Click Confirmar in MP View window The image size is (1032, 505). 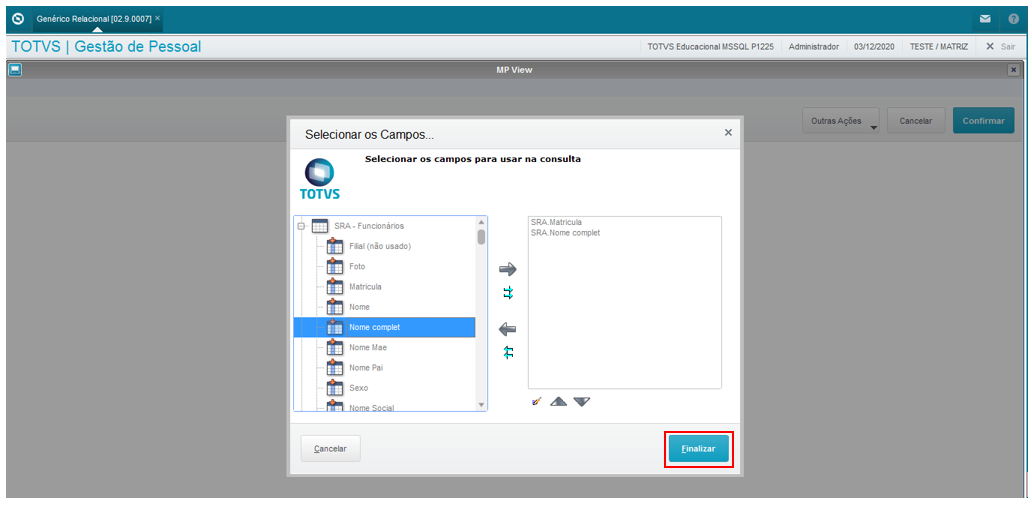(983, 121)
